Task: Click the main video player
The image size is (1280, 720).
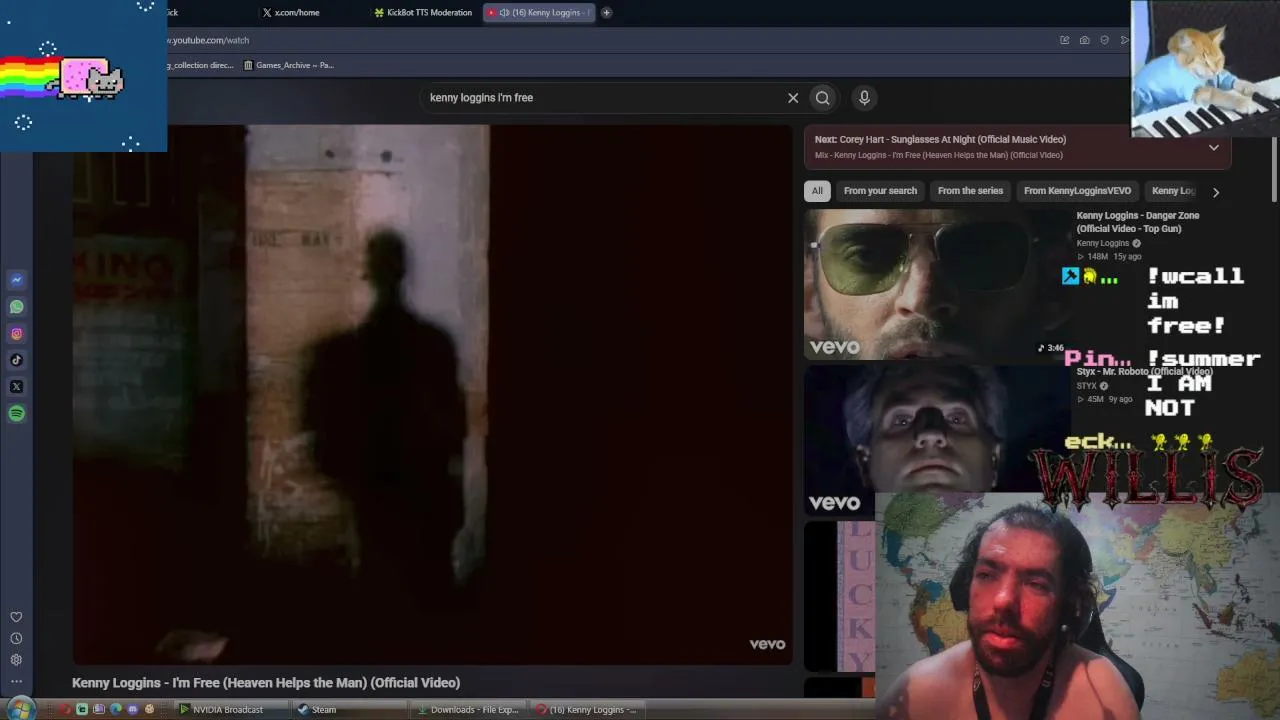Action: [x=432, y=394]
